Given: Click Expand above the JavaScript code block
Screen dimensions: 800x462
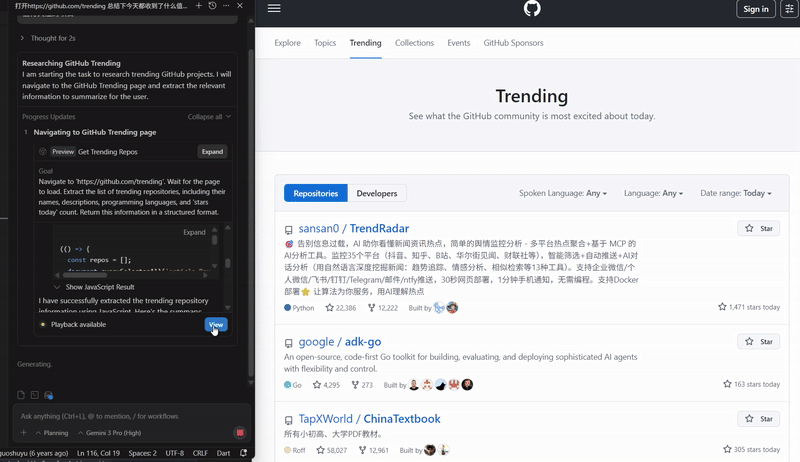Looking at the screenshot, I should pos(194,232).
